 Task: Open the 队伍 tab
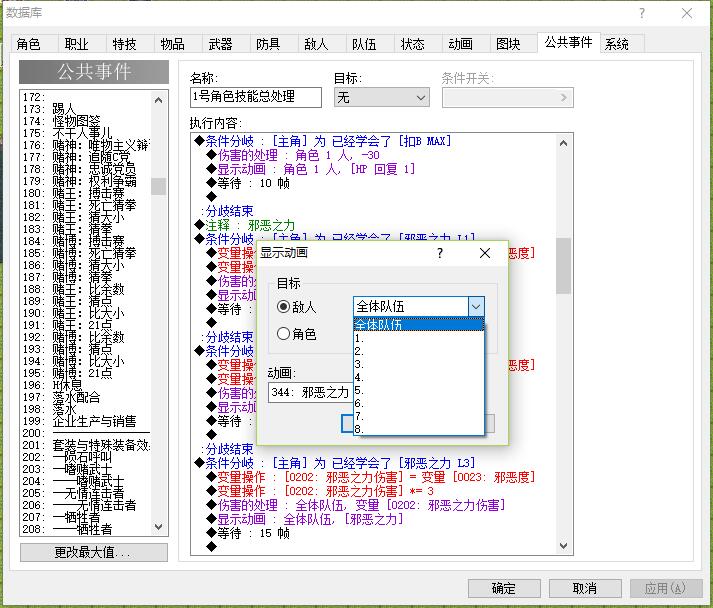[x=364, y=44]
